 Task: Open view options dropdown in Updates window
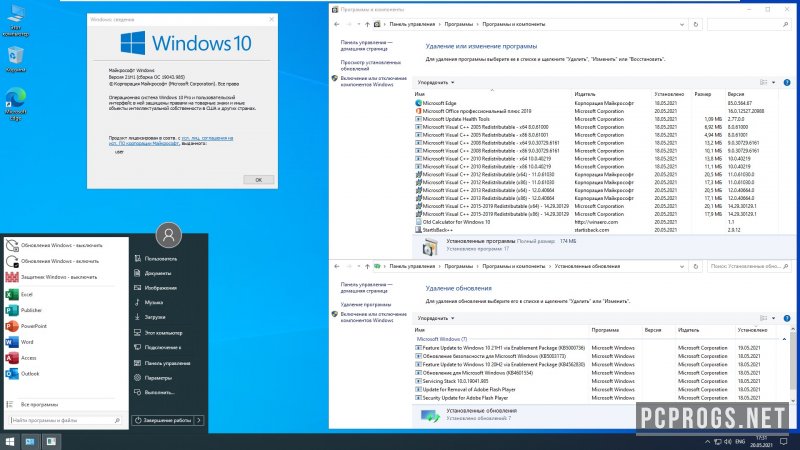(773, 318)
